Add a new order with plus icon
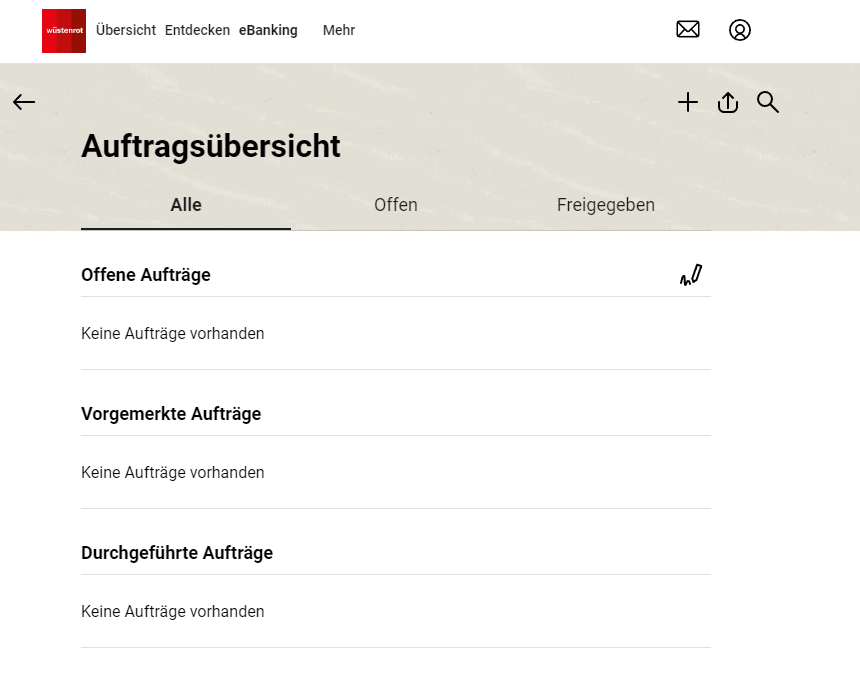 (688, 102)
